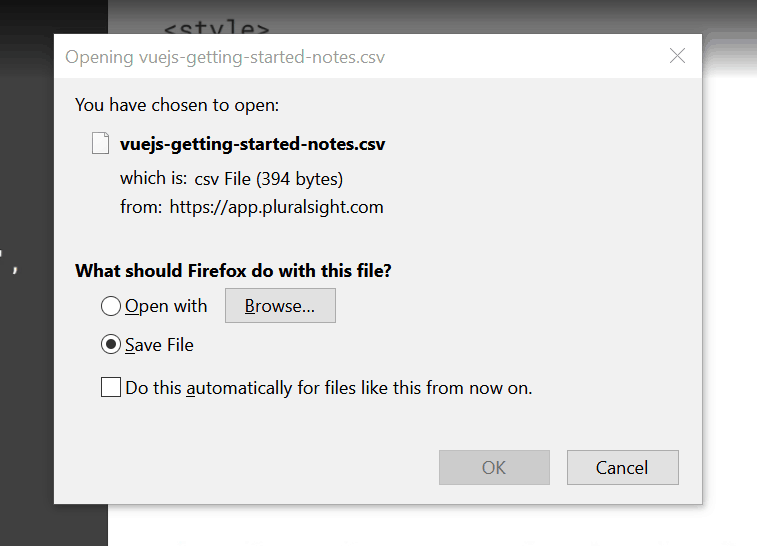The width and height of the screenshot is (757, 546).
Task: Select the Save File radio button
Action: coord(111,345)
